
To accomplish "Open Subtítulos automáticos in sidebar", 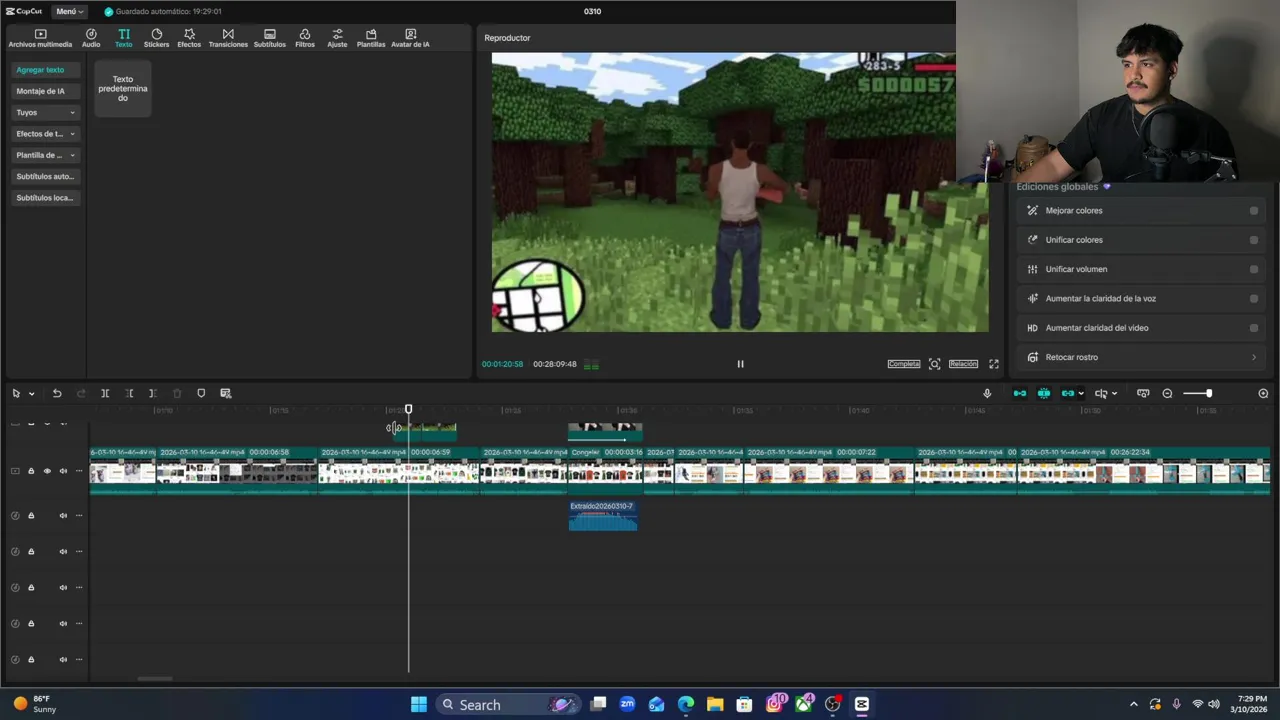I will tap(45, 176).
